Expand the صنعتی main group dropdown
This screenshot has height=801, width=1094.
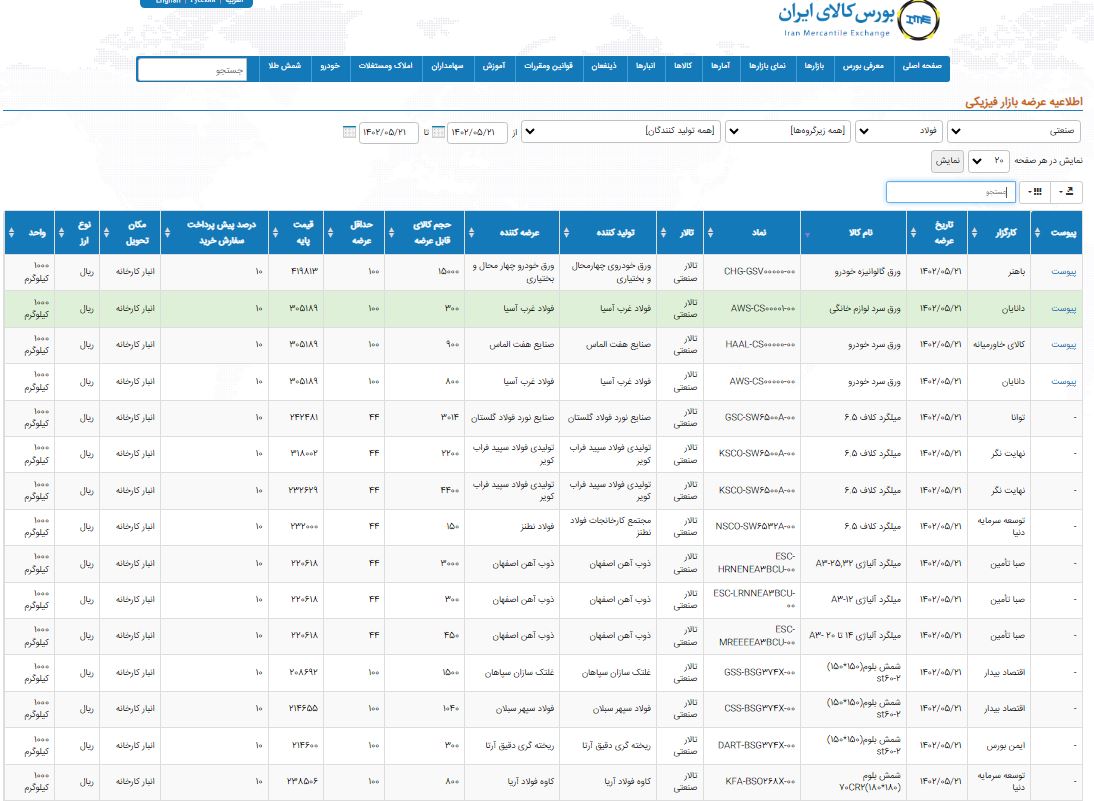coord(1014,131)
